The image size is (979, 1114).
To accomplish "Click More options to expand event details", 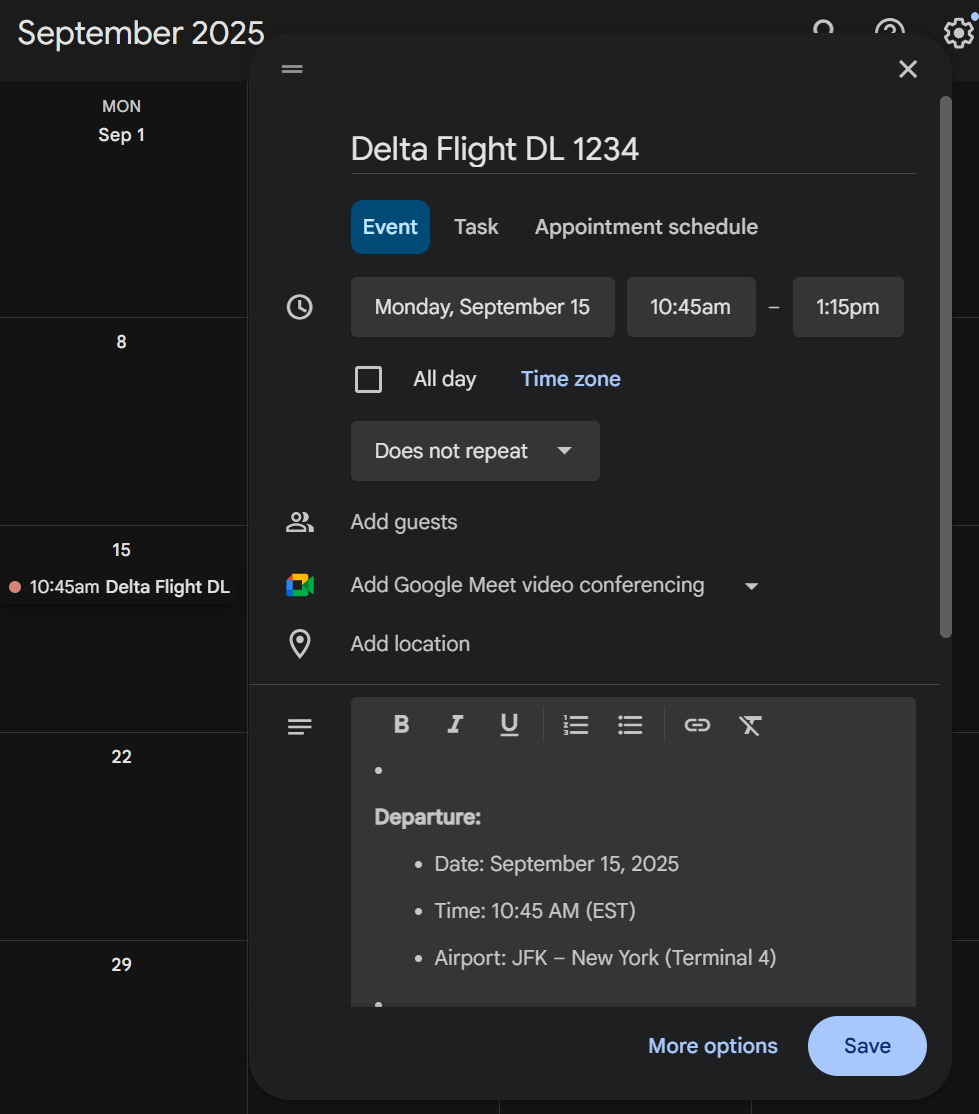I will pyautogui.click(x=712, y=1046).
